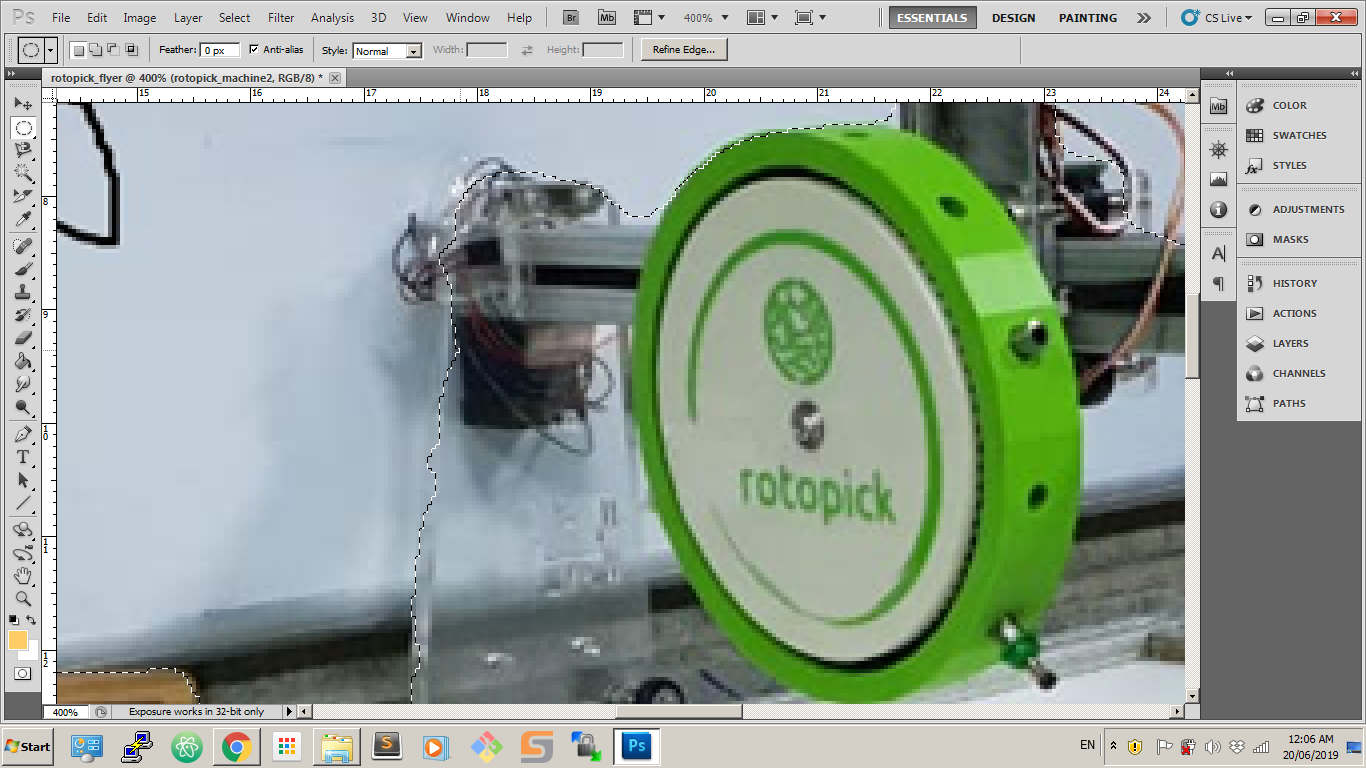Screen dimensions: 1366x768
Task: Select the Pen tool
Action: (23, 434)
